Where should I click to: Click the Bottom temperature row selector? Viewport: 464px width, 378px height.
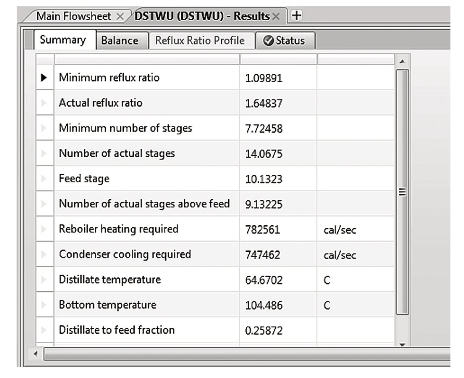coord(44,305)
